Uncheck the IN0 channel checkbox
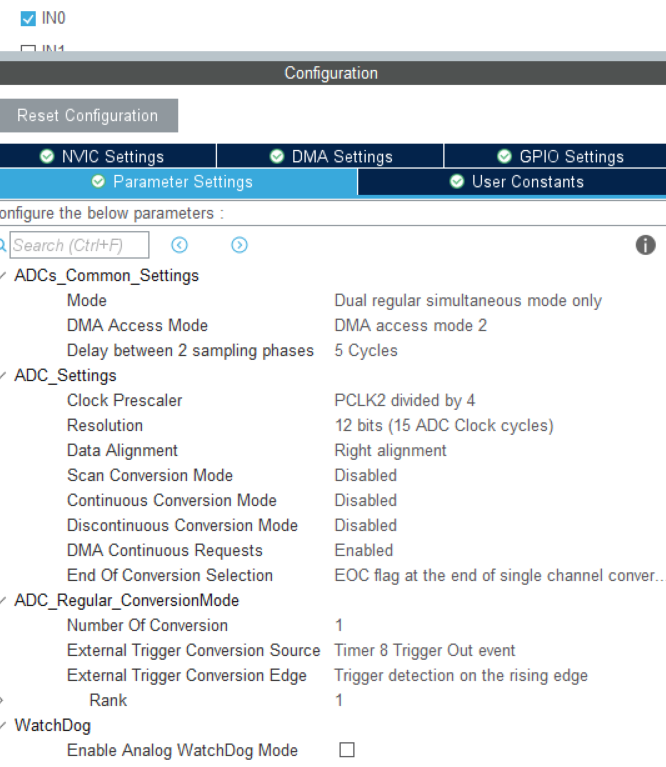This screenshot has width=666, height=767. point(28,19)
